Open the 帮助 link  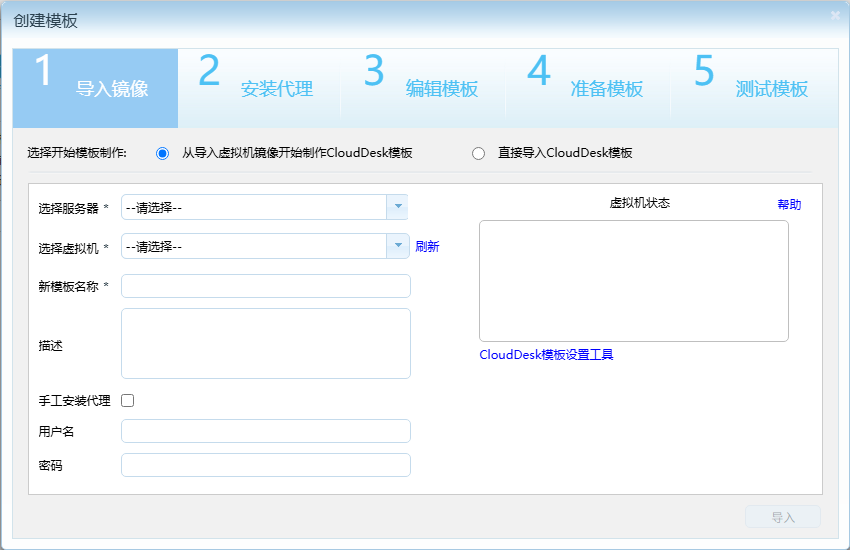click(x=789, y=204)
